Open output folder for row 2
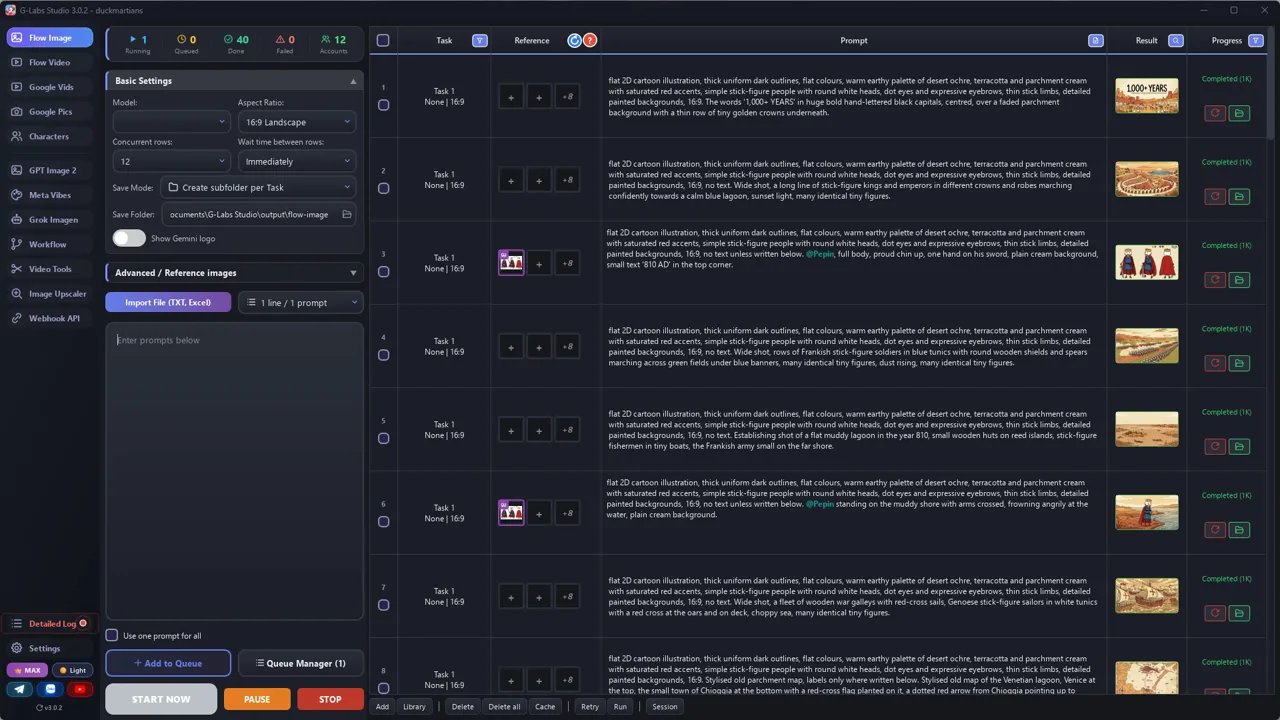The height and width of the screenshot is (720, 1280). pyautogui.click(x=1239, y=196)
